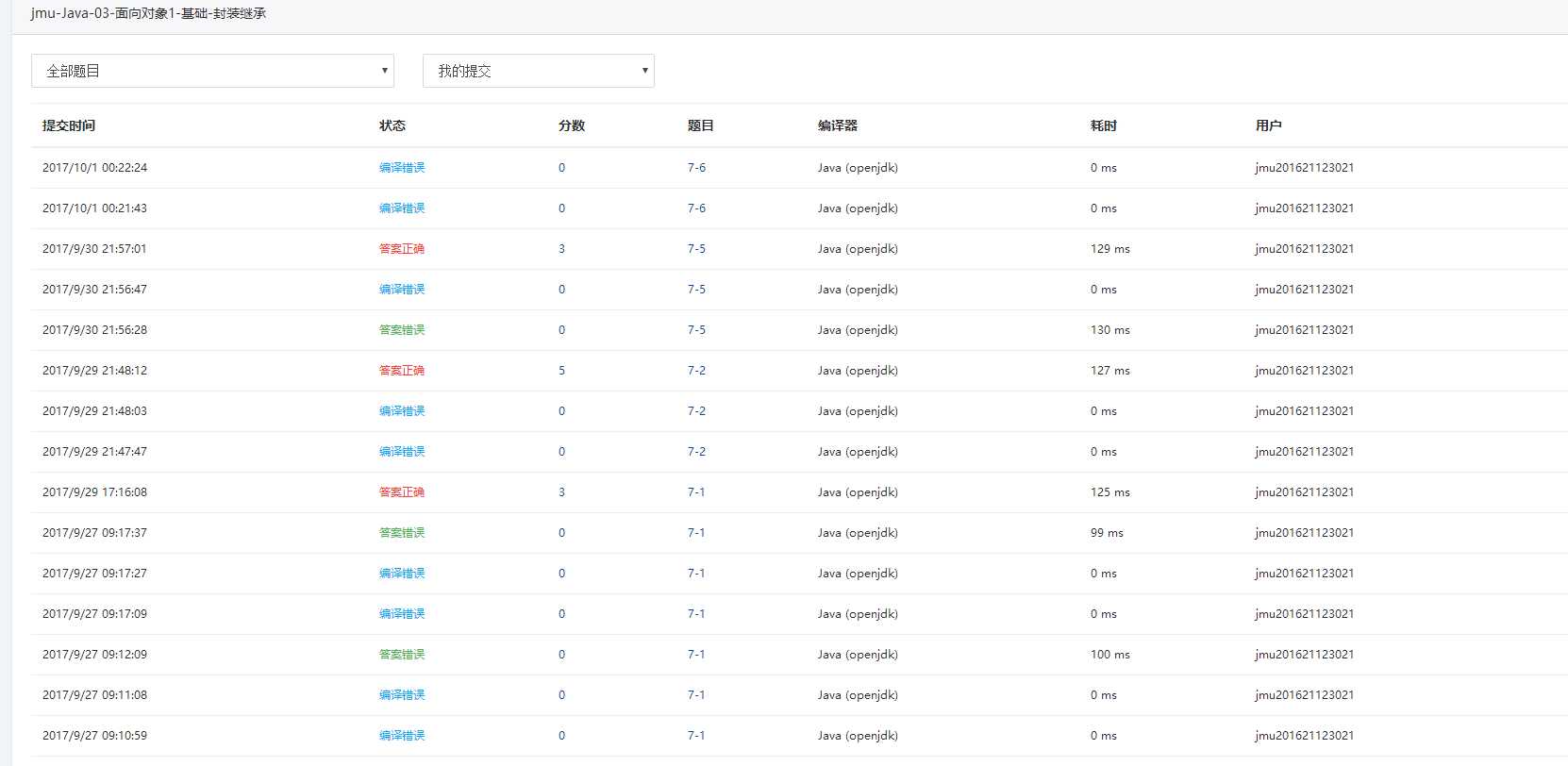1568x766 pixels.
Task: Open 7-2 problem link in 21:48:03 row
Action: pos(696,411)
